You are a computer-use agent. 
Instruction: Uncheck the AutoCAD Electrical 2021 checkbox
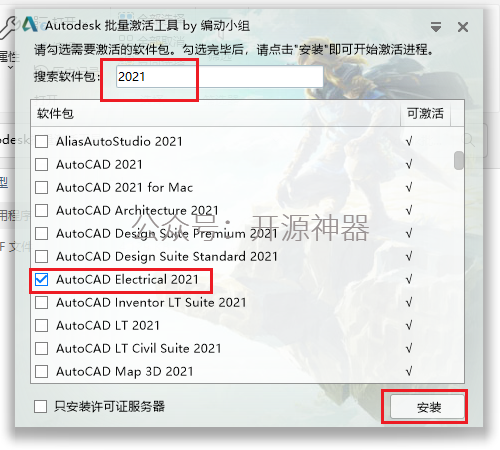pos(41,279)
